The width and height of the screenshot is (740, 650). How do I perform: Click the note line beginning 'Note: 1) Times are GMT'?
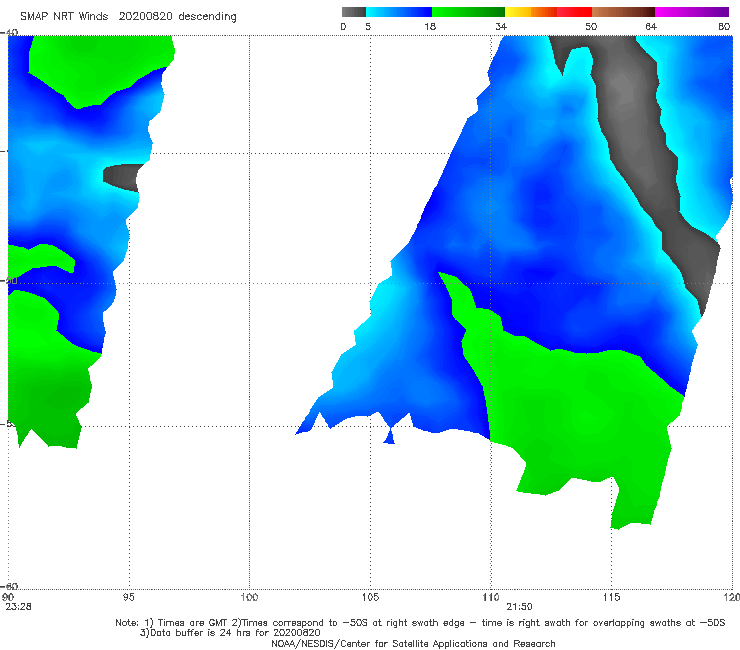420,623
